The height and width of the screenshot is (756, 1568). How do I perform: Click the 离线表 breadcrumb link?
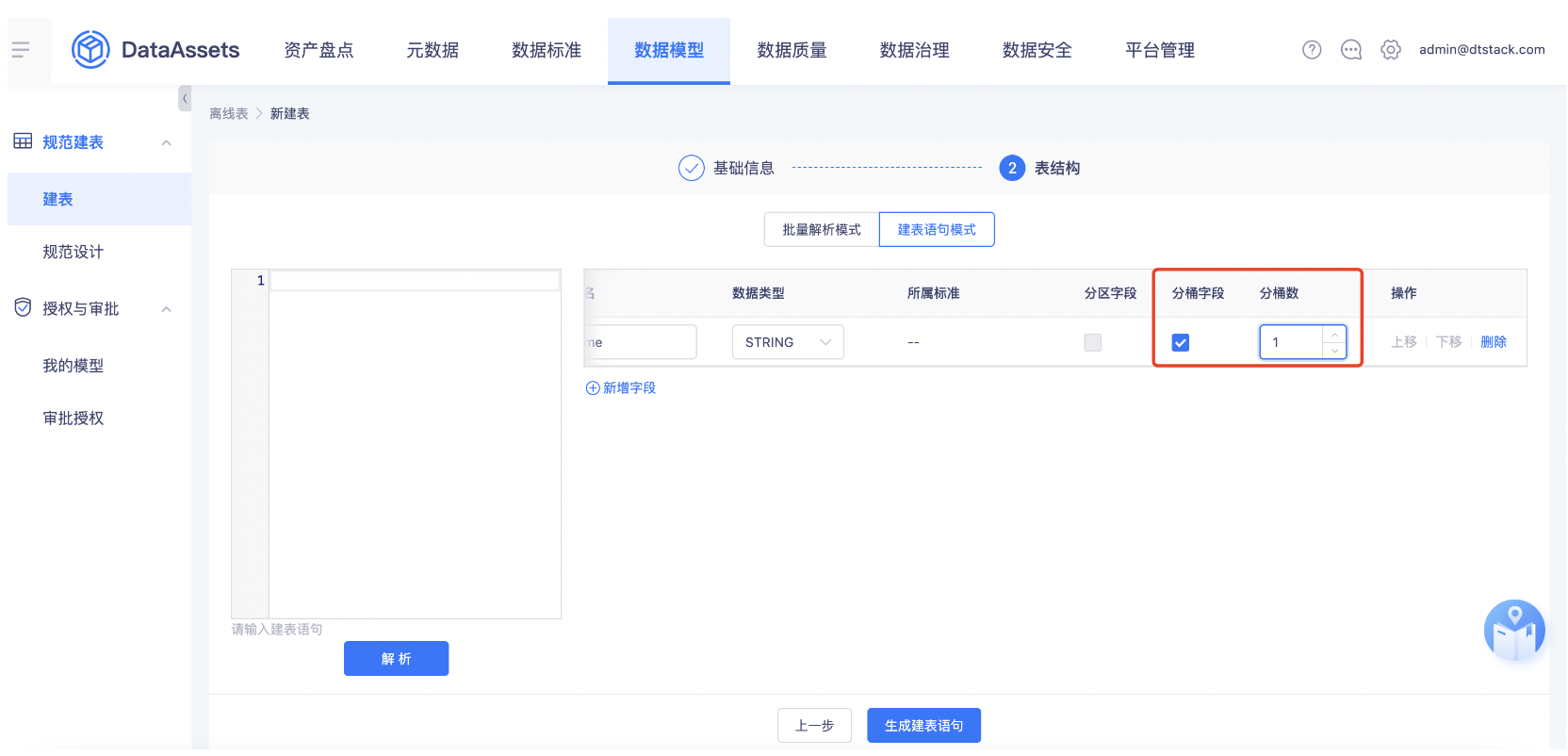[x=229, y=113]
